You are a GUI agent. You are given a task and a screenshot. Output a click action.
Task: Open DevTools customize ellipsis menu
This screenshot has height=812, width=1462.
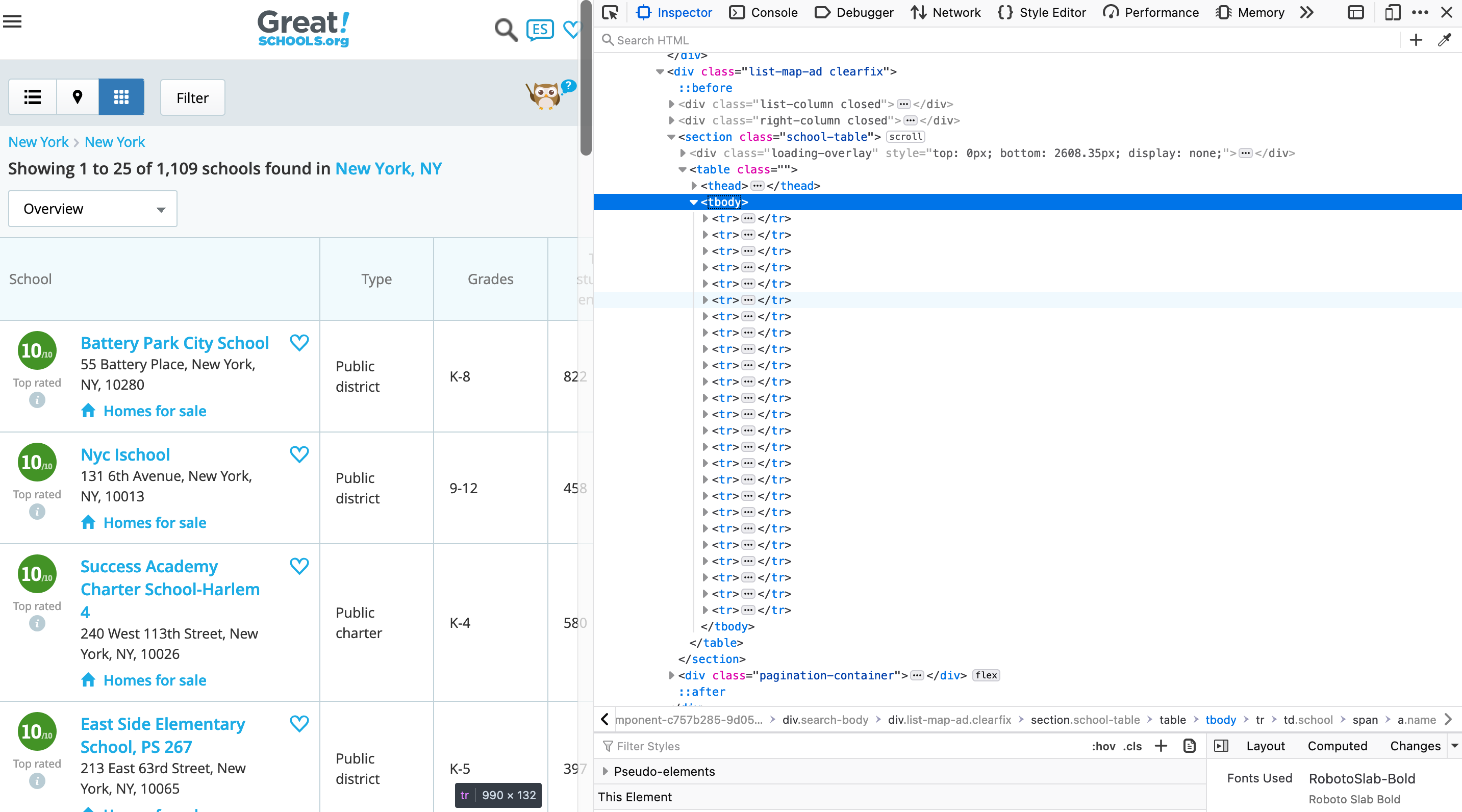(1420, 12)
